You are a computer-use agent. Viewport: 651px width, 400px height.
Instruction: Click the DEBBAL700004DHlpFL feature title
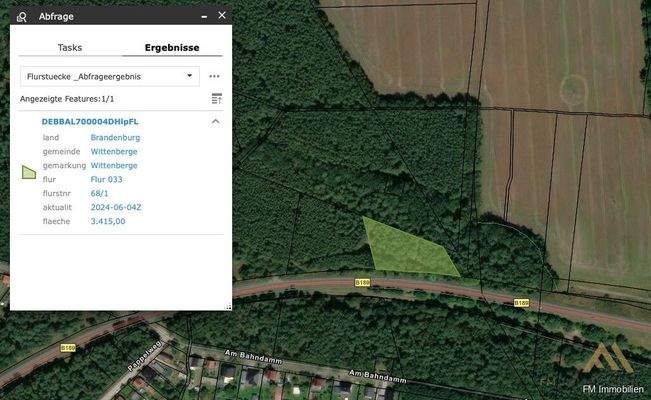[90, 121]
